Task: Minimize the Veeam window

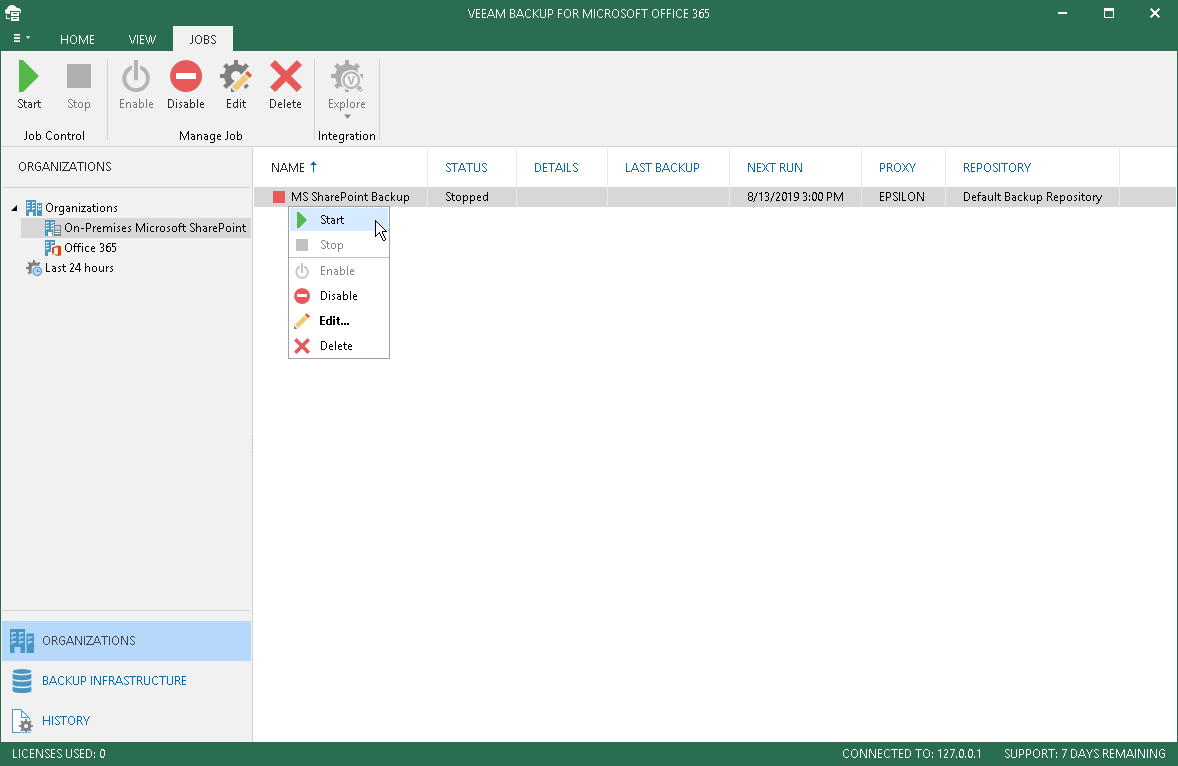Action: click(1062, 13)
